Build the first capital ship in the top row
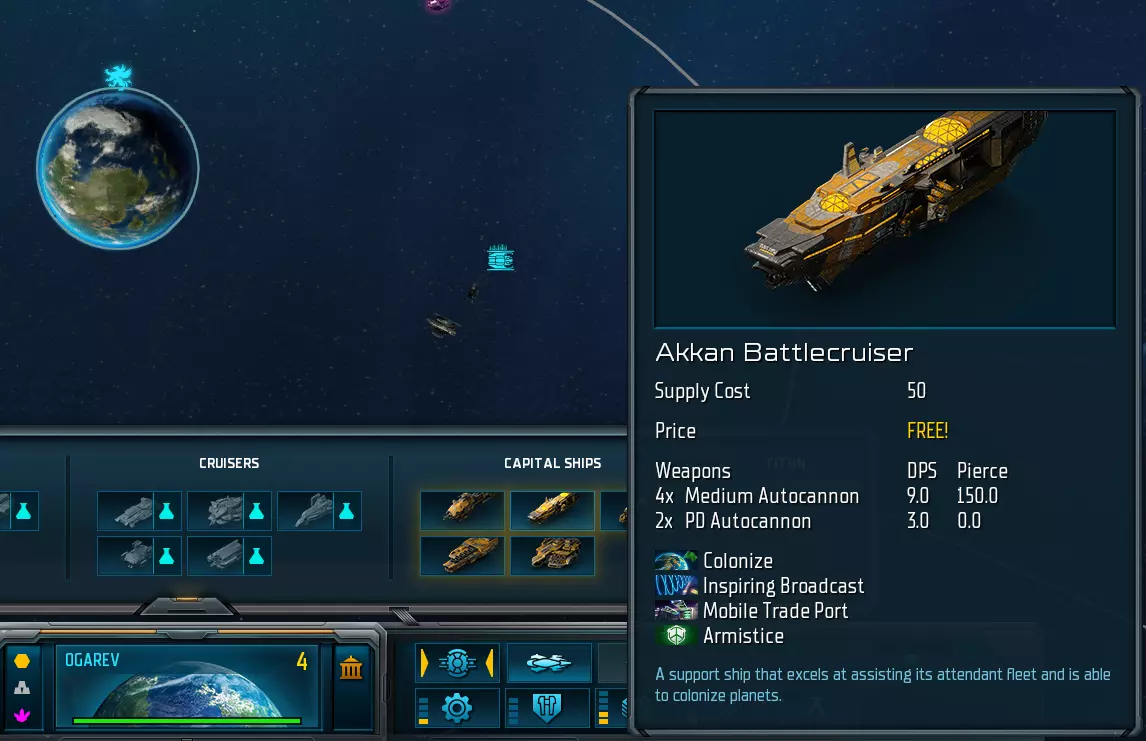The height and width of the screenshot is (741, 1146). [462, 510]
